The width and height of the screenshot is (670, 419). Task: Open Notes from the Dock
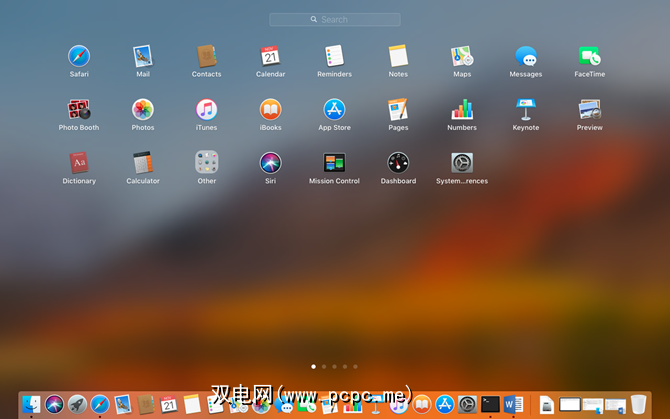click(x=192, y=404)
